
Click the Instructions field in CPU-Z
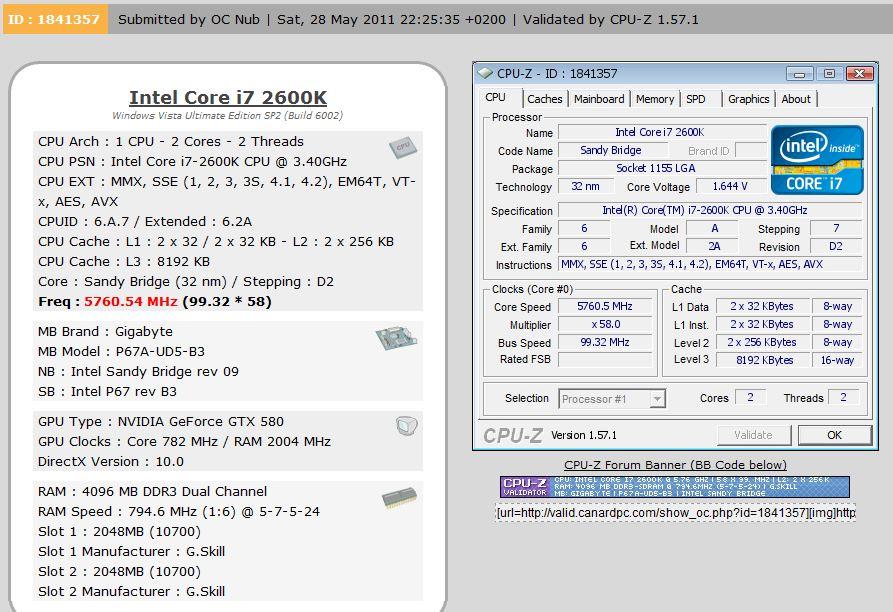(709, 264)
